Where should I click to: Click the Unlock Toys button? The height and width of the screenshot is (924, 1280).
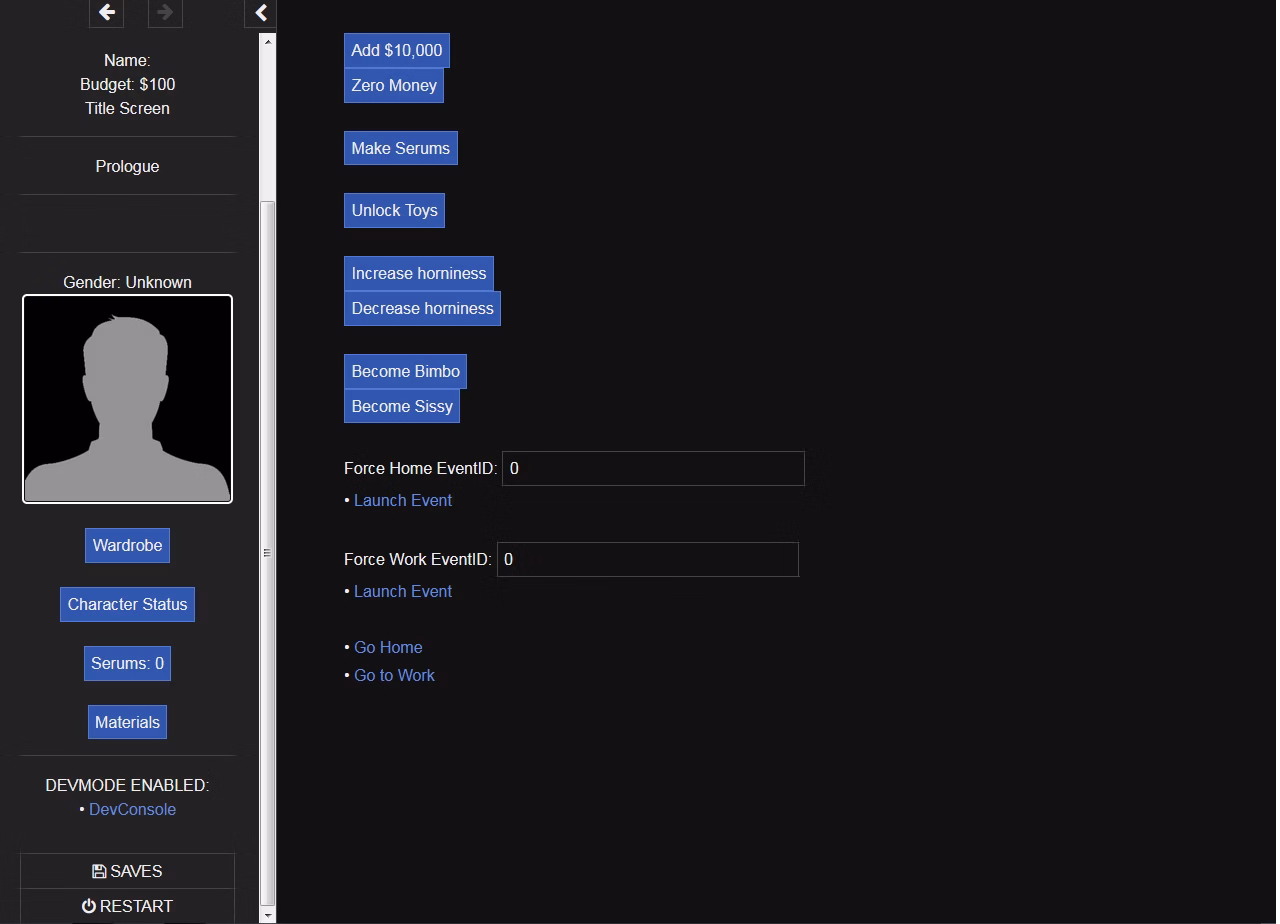pos(394,210)
